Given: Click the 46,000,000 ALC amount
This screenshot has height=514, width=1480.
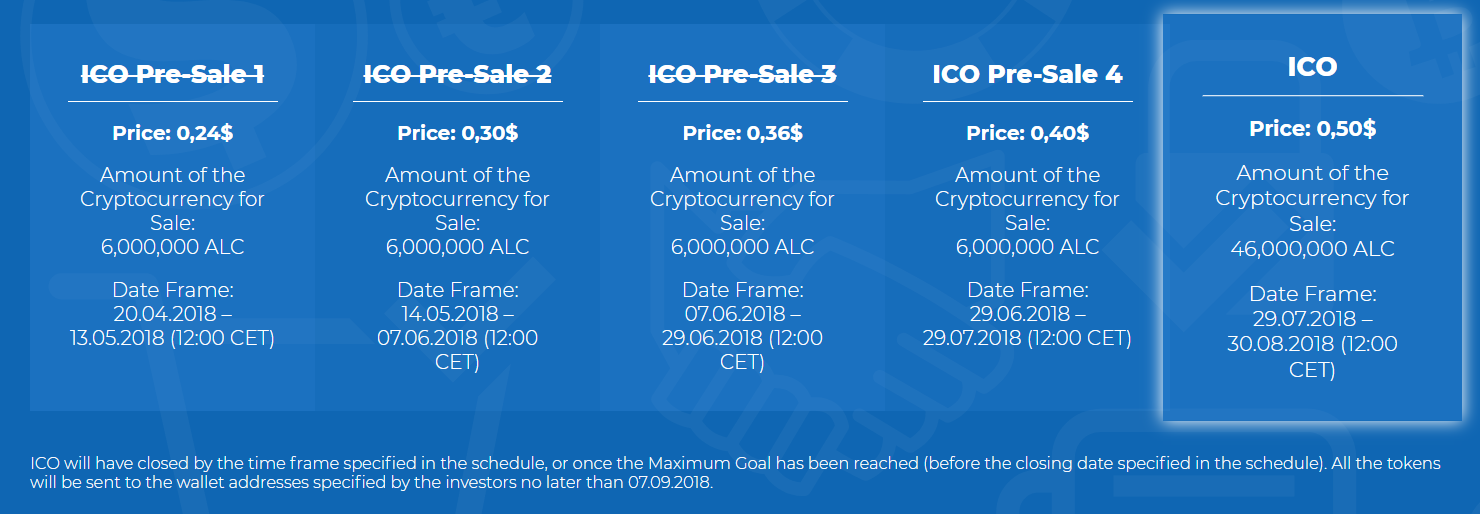Looking at the screenshot, I should [x=1312, y=249].
